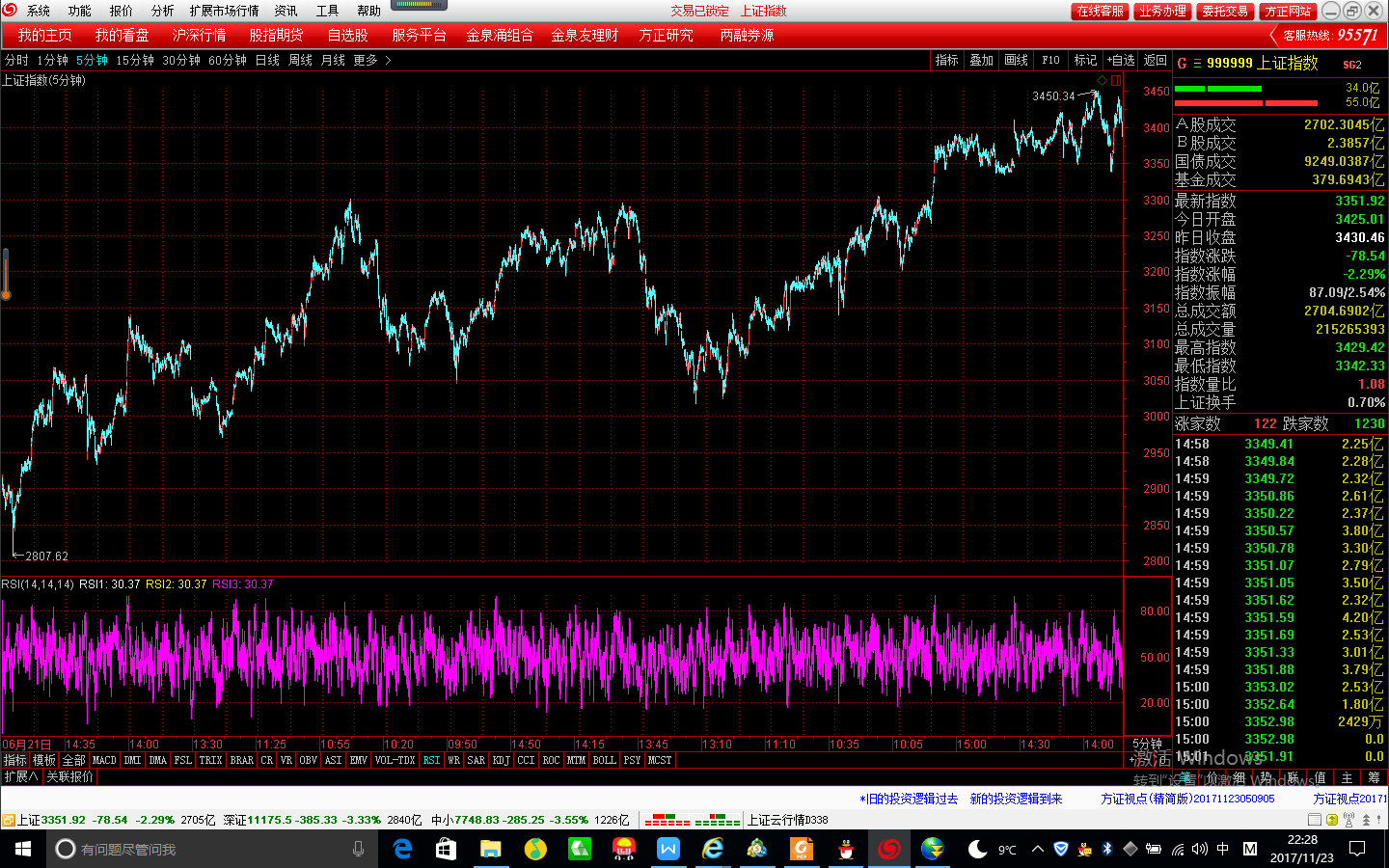1389x868 pixels.
Task: Select the KDJ indicator
Action: click(x=501, y=760)
